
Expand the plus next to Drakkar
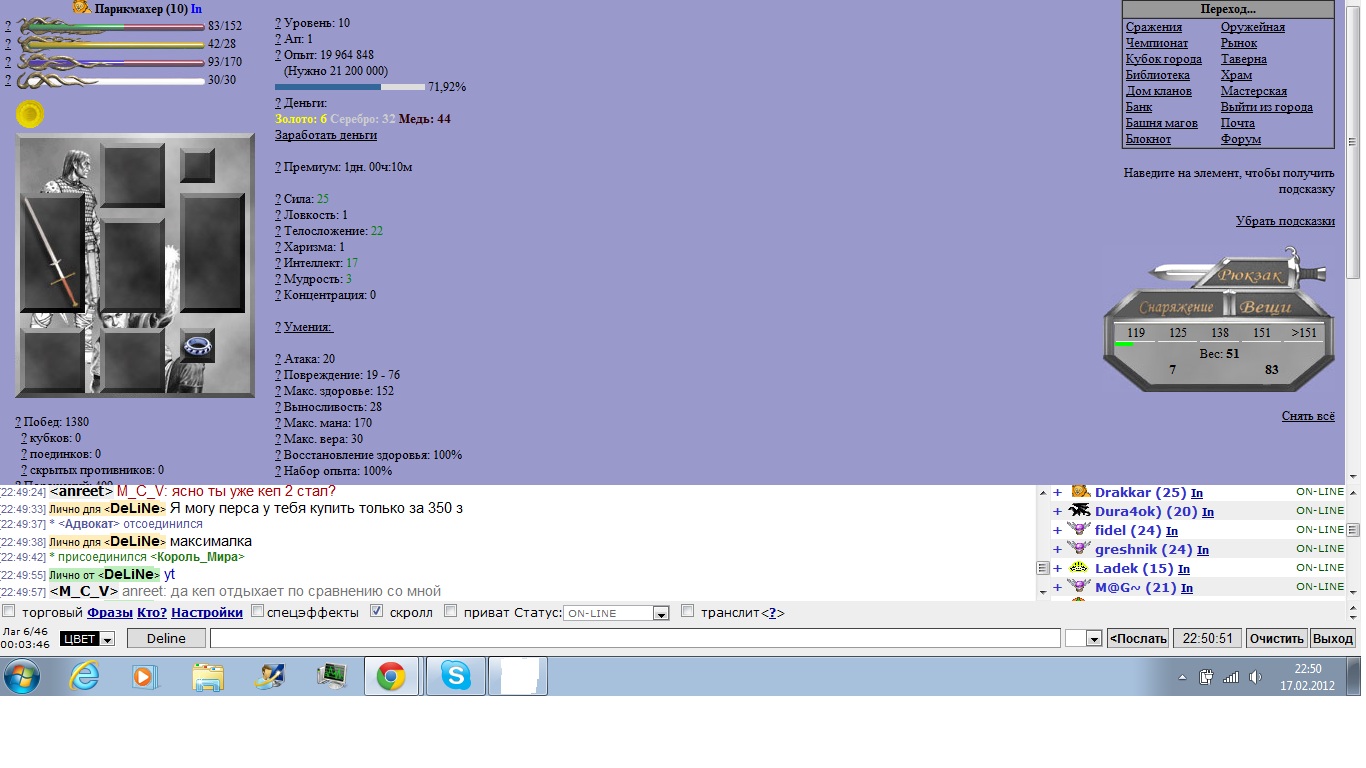(1057, 492)
